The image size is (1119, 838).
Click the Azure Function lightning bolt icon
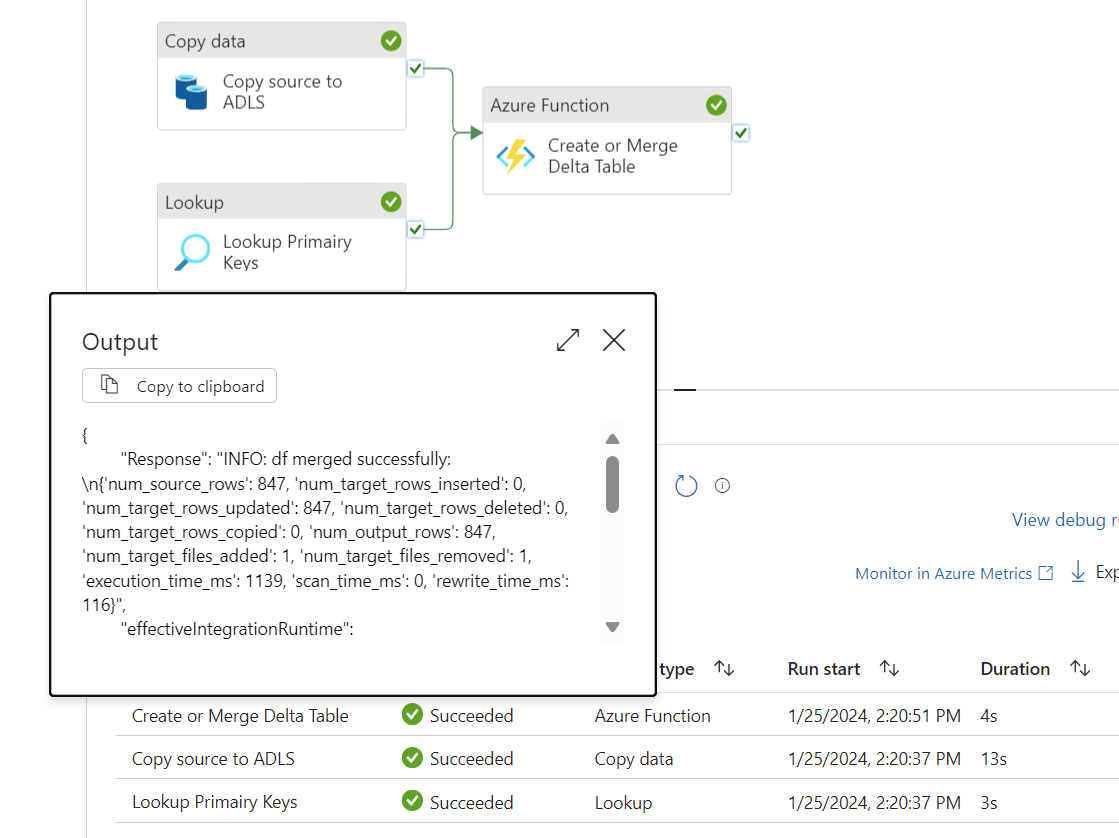pos(515,156)
